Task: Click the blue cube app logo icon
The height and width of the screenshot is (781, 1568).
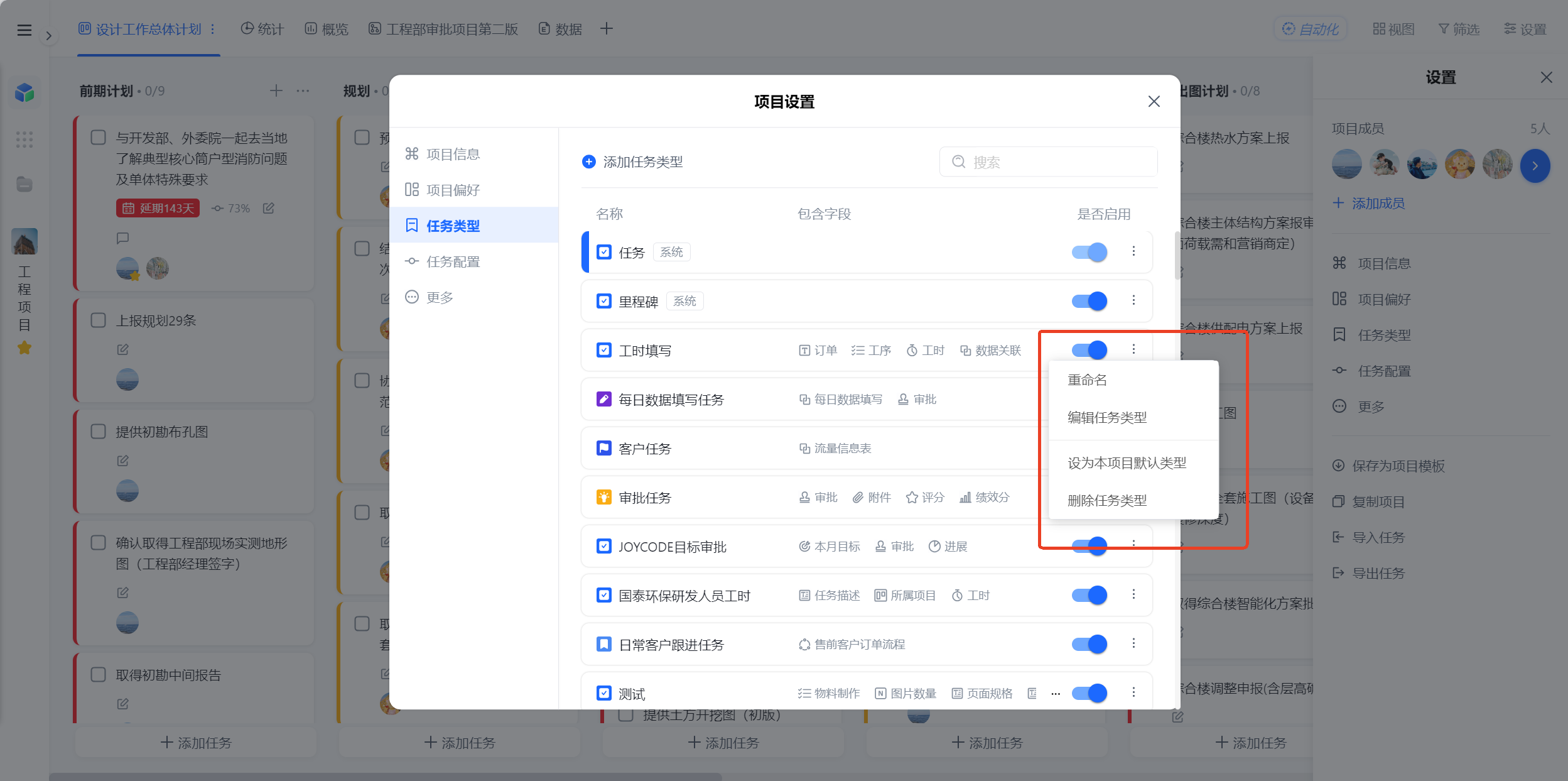Action: [x=24, y=93]
